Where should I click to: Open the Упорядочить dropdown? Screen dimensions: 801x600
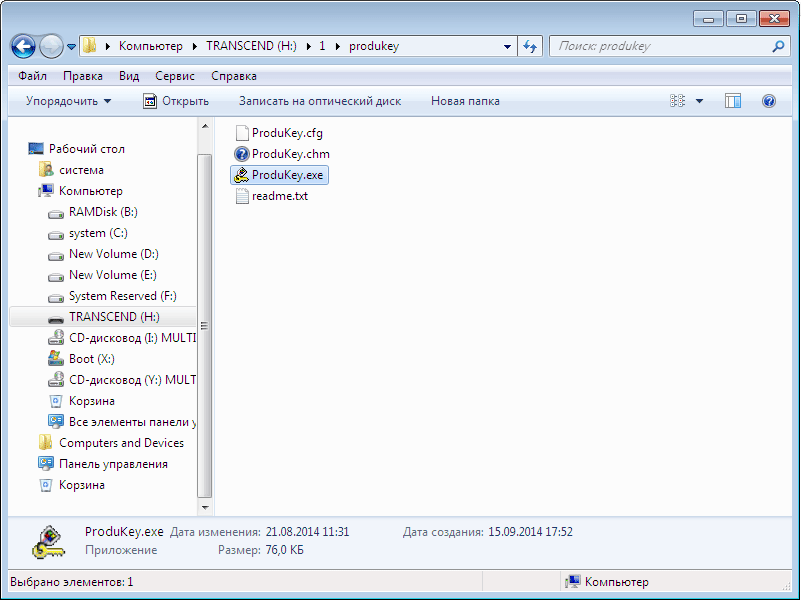[x=68, y=101]
